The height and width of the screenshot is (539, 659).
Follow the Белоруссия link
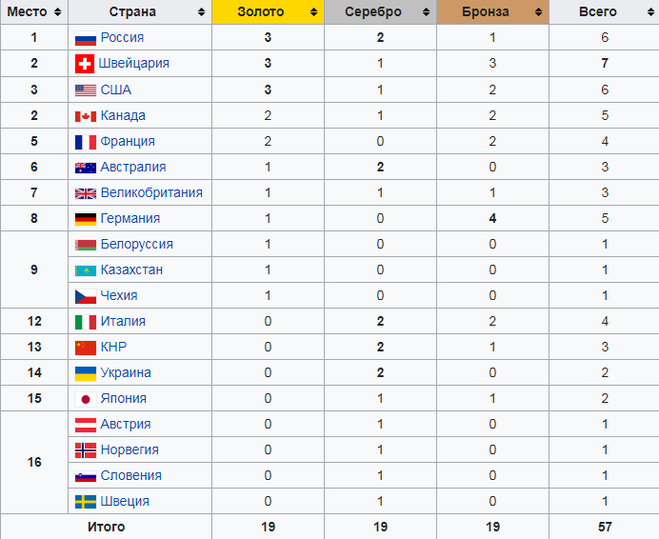pyautogui.click(x=137, y=245)
